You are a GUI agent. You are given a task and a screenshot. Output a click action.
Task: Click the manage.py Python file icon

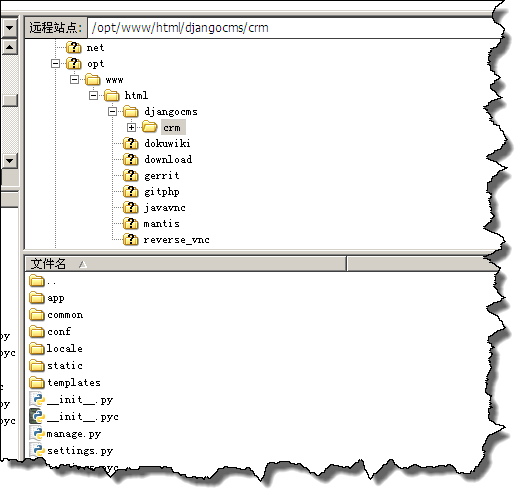[x=37, y=433]
